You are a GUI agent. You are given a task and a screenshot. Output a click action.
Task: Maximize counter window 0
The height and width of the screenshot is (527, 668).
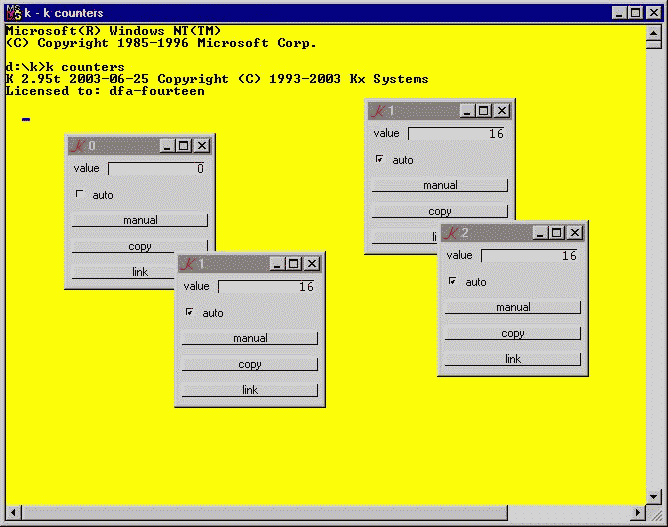click(x=184, y=146)
